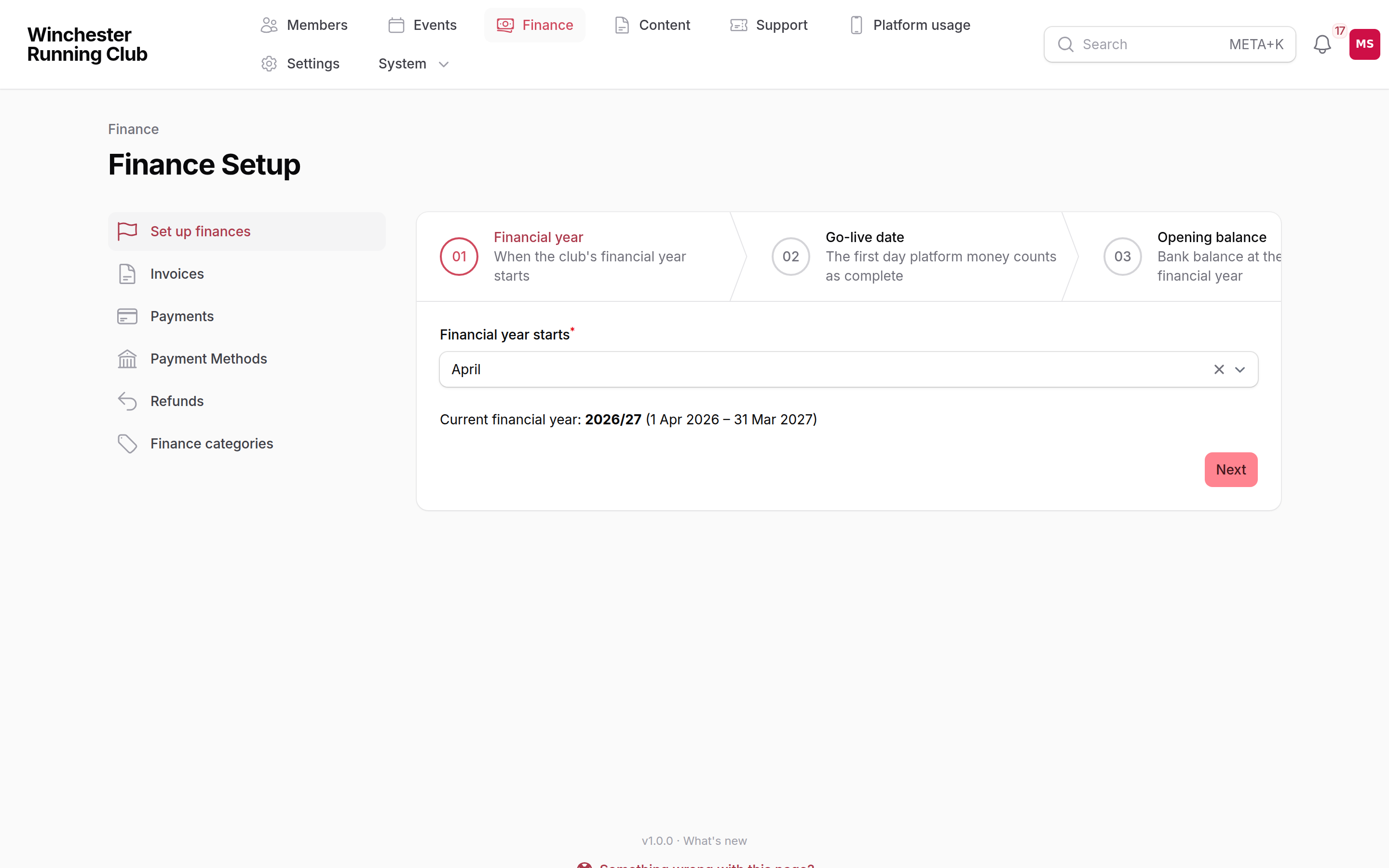Screen dimensions: 1389x868
Task: Select the Members menu item
Action: tap(304, 25)
